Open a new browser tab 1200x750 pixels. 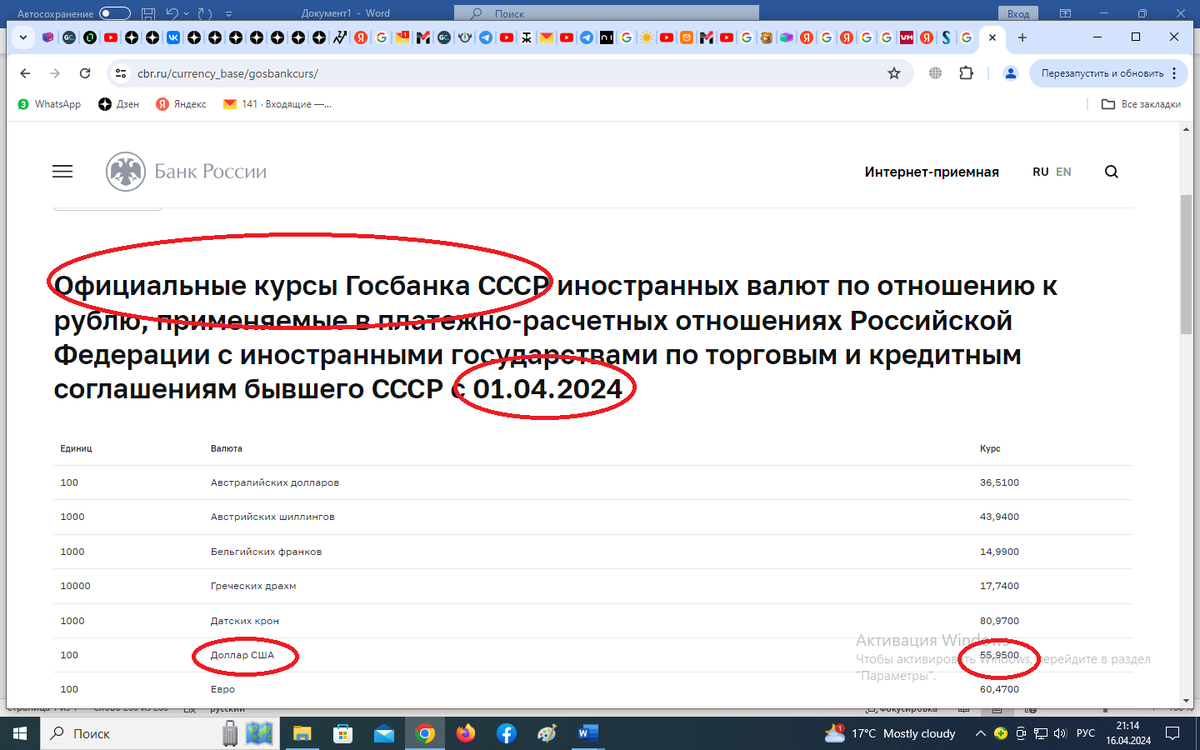[1022, 37]
